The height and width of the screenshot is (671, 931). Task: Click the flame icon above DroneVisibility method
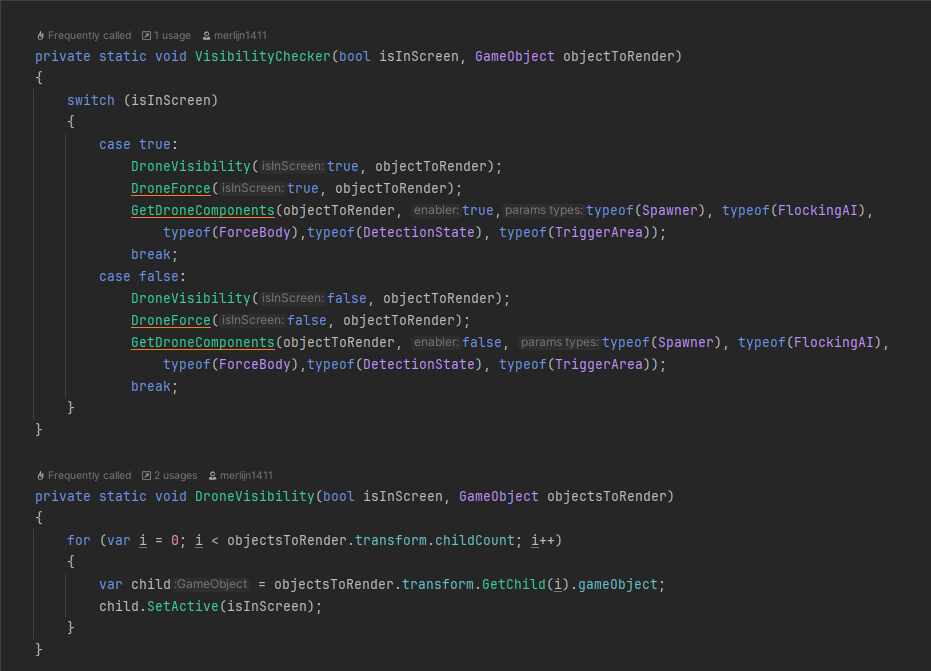(40, 475)
